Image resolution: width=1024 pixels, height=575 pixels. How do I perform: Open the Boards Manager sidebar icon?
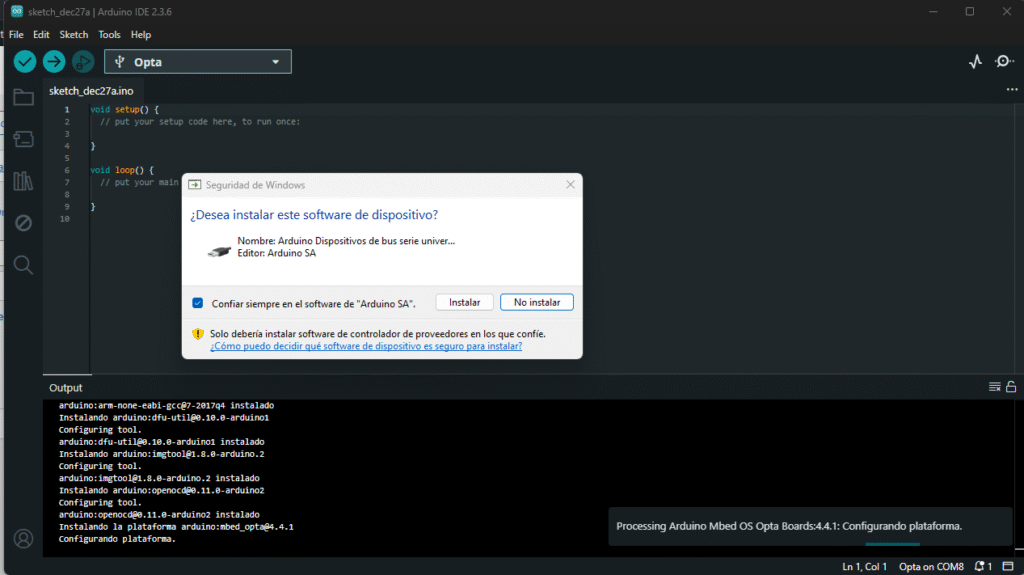click(x=23, y=139)
